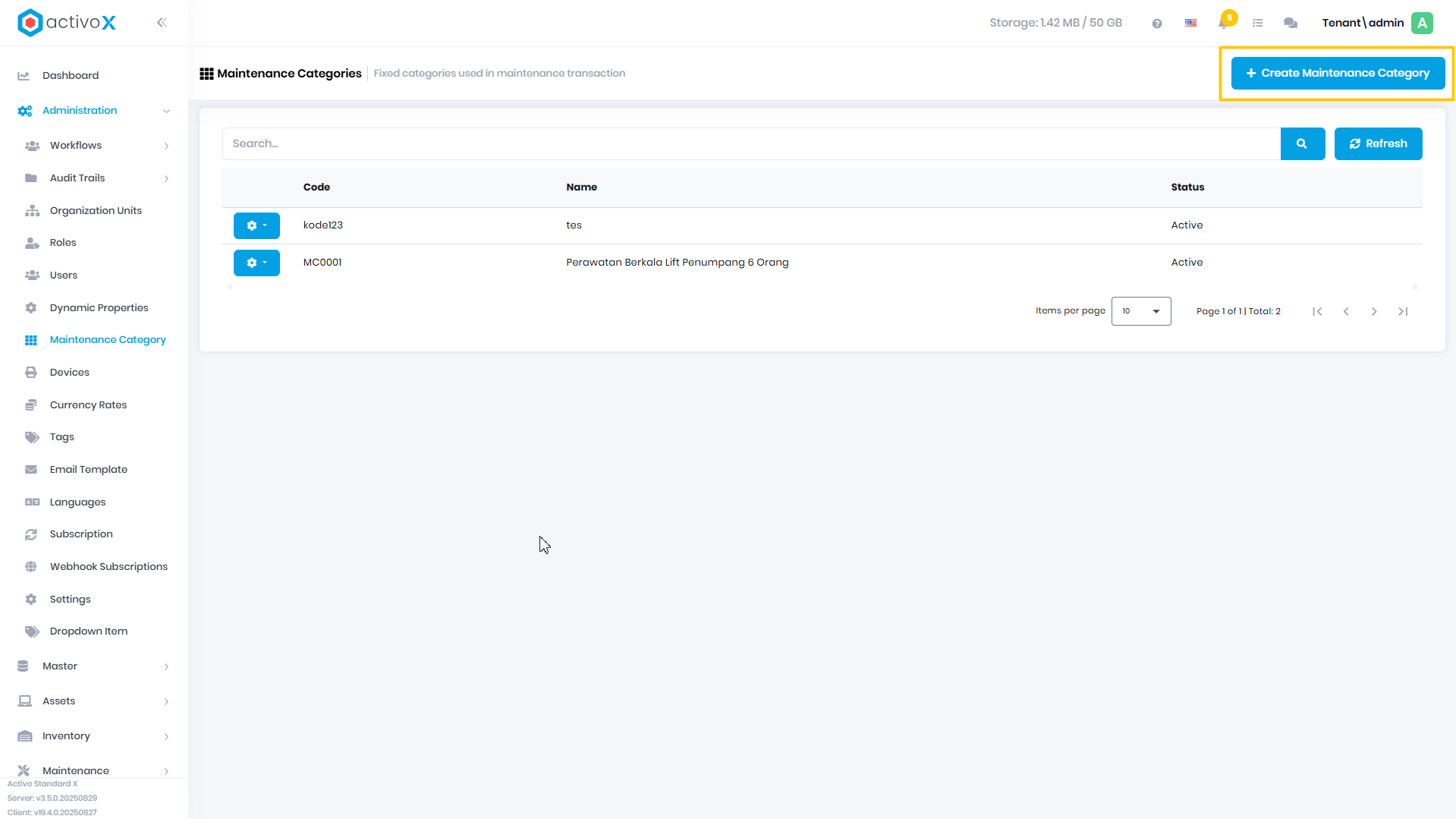
Task: Open the help question mark icon
Action: click(x=1157, y=24)
